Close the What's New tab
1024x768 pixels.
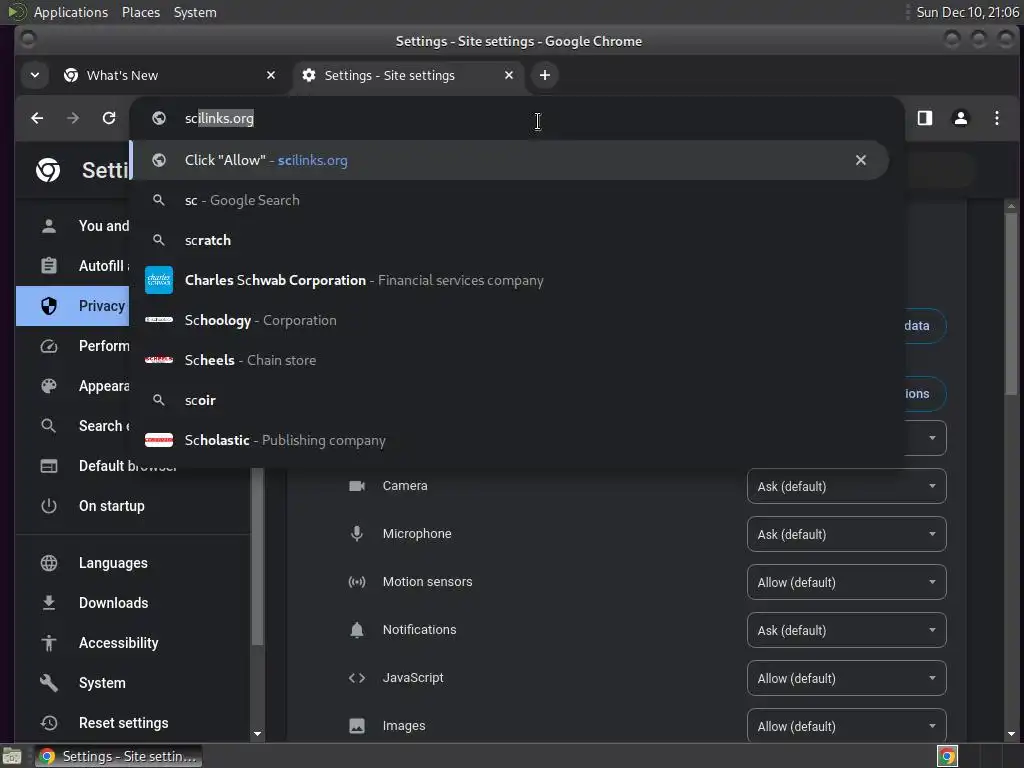click(x=271, y=75)
